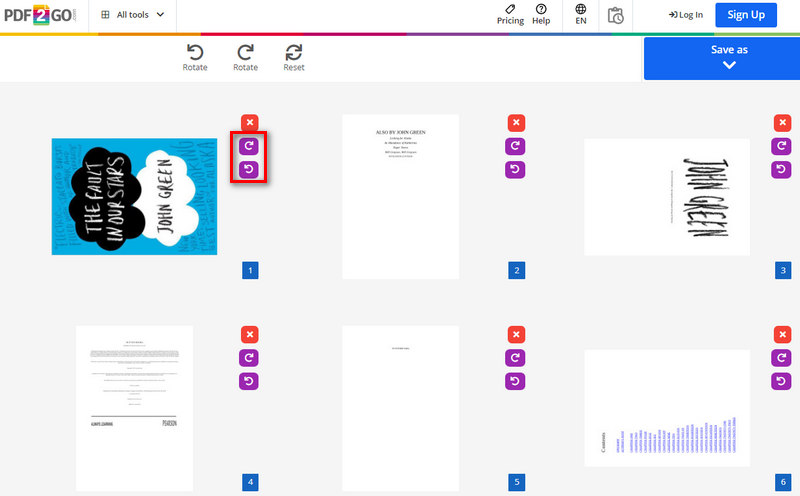
Task: Rotate page 1 counterclockwise
Action: click(x=249, y=169)
